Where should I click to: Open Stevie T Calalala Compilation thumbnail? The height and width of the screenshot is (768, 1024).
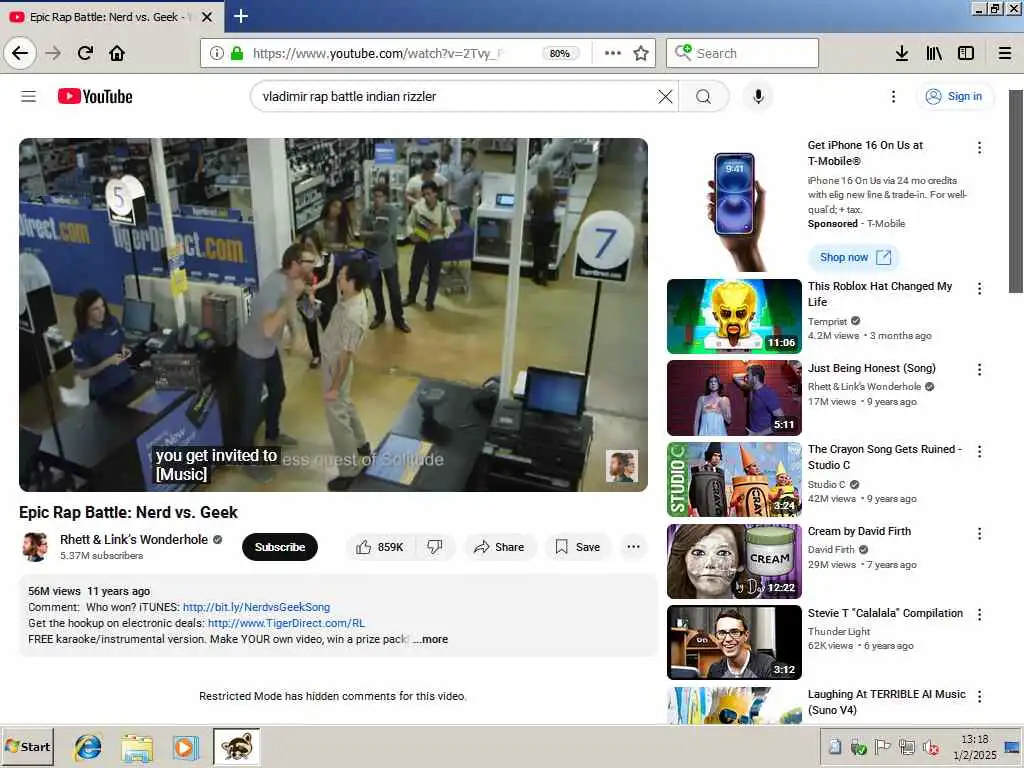tap(735, 643)
